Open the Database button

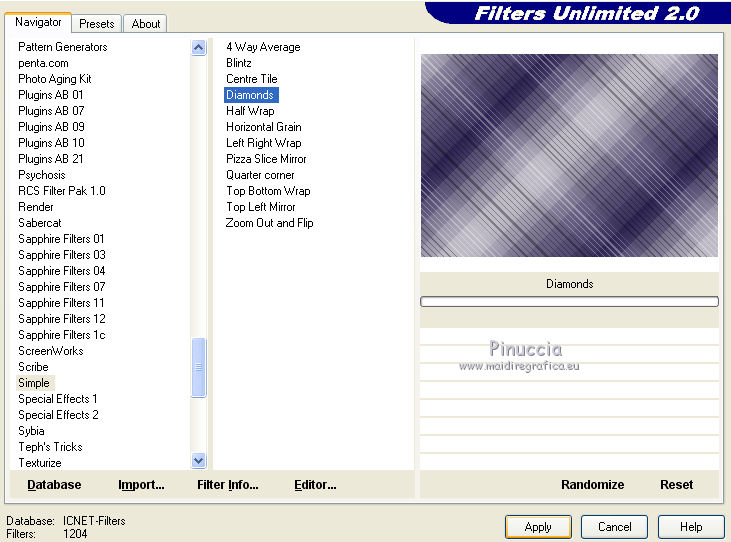(x=54, y=485)
